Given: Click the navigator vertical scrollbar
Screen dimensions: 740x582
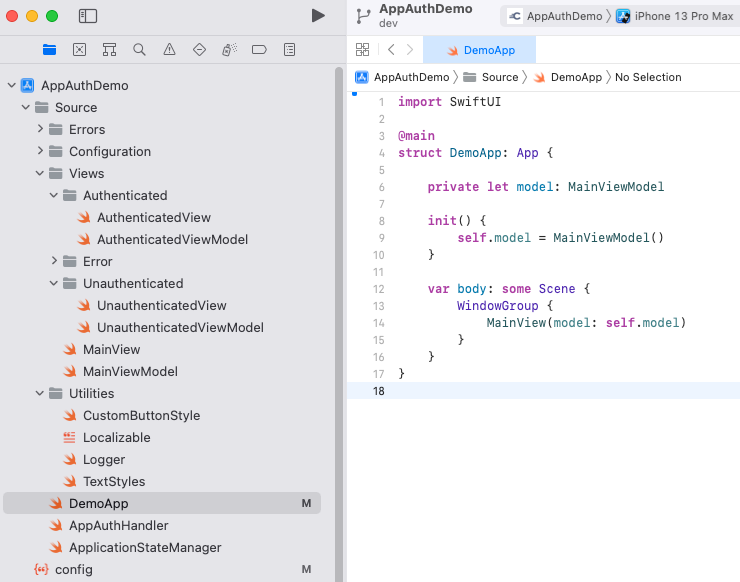Looking at the screenshot, I should (338, 324).
